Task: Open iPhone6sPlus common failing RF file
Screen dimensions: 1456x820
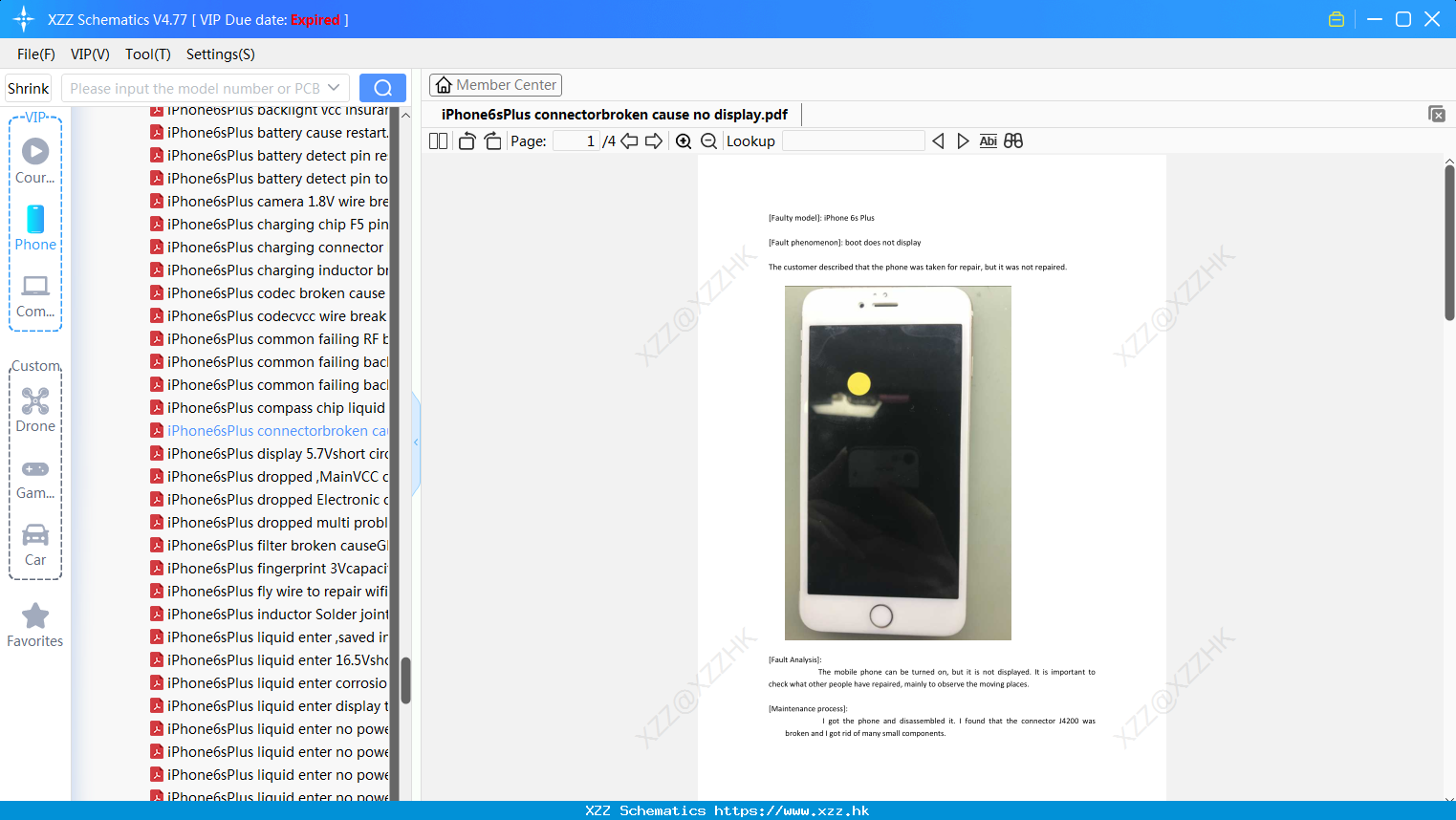Action: (270, 339)
